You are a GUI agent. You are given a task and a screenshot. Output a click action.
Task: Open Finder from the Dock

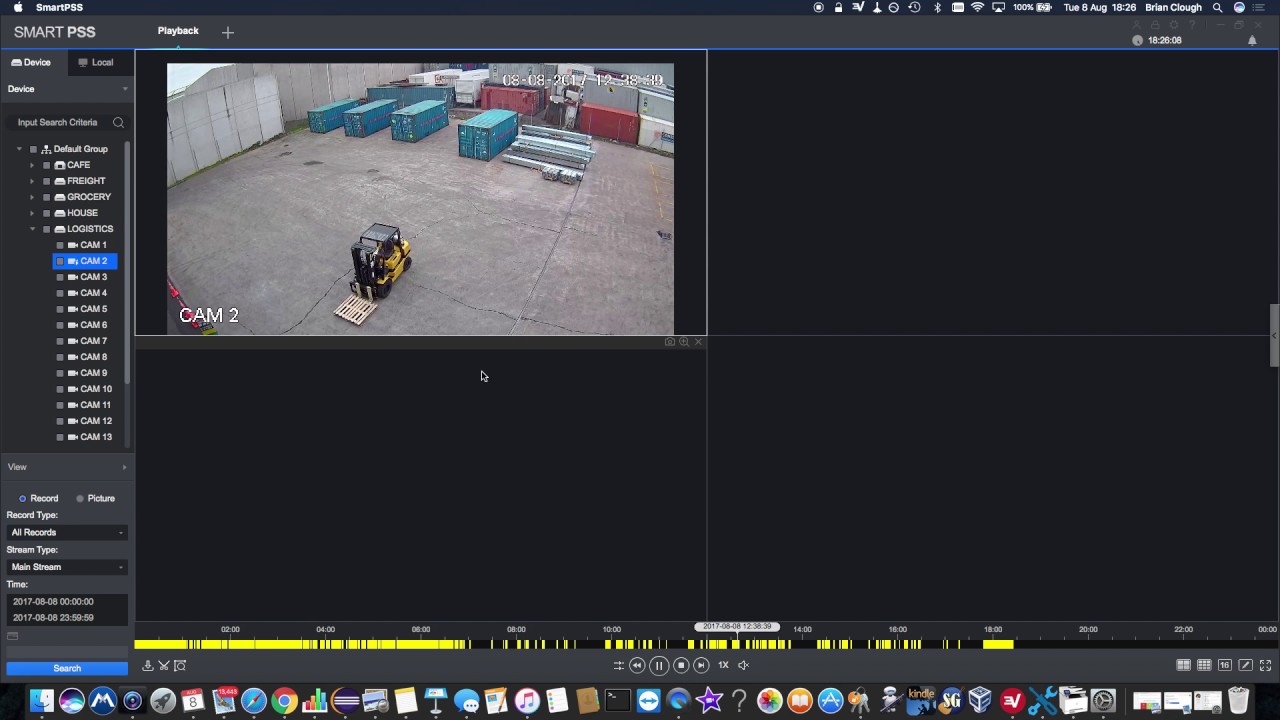41,701
